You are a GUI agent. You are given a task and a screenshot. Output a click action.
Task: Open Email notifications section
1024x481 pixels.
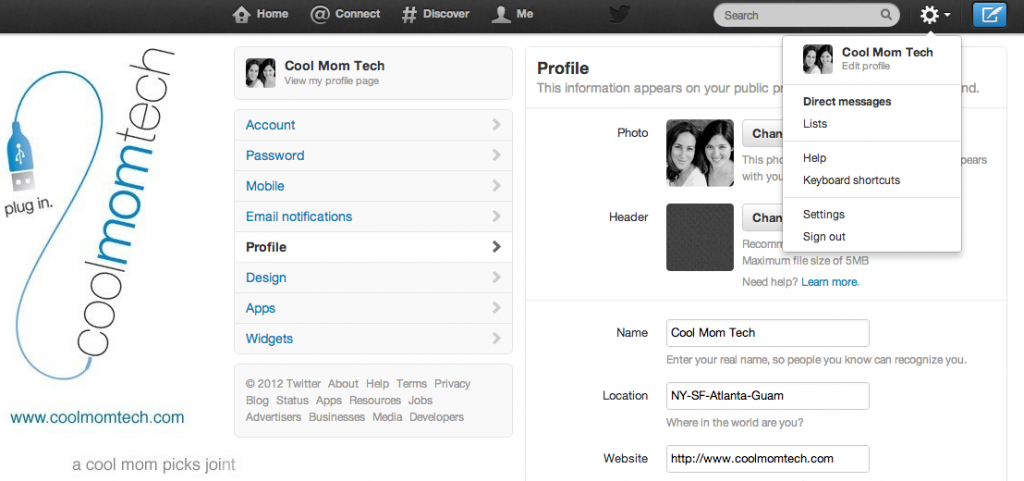(x=373, y=216)
